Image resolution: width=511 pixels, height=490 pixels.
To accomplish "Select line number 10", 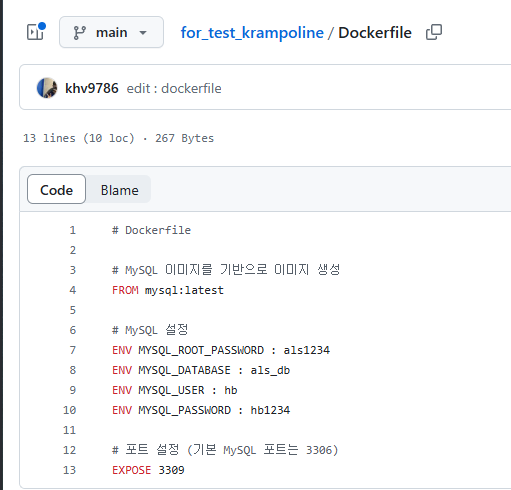I will 70,410.
